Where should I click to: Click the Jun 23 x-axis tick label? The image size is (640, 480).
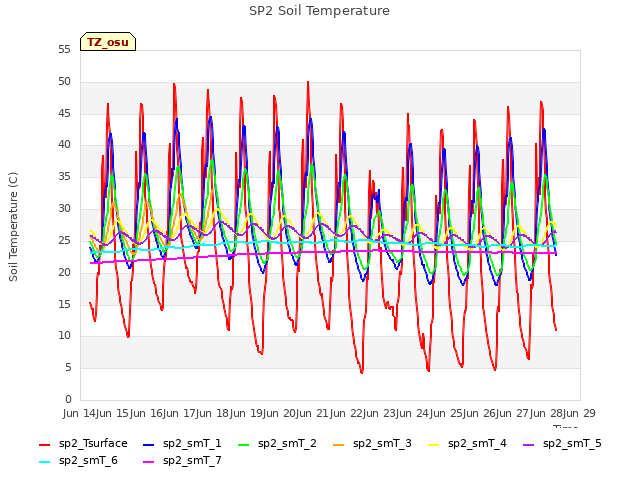(x=381, y=413)
